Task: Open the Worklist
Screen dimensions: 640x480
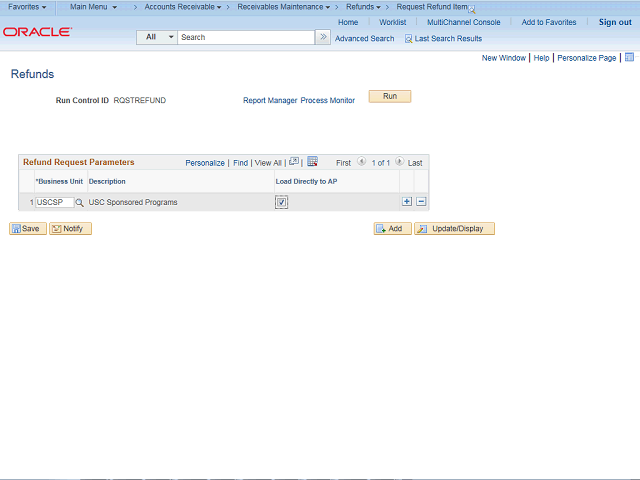Action: (393, 22)
